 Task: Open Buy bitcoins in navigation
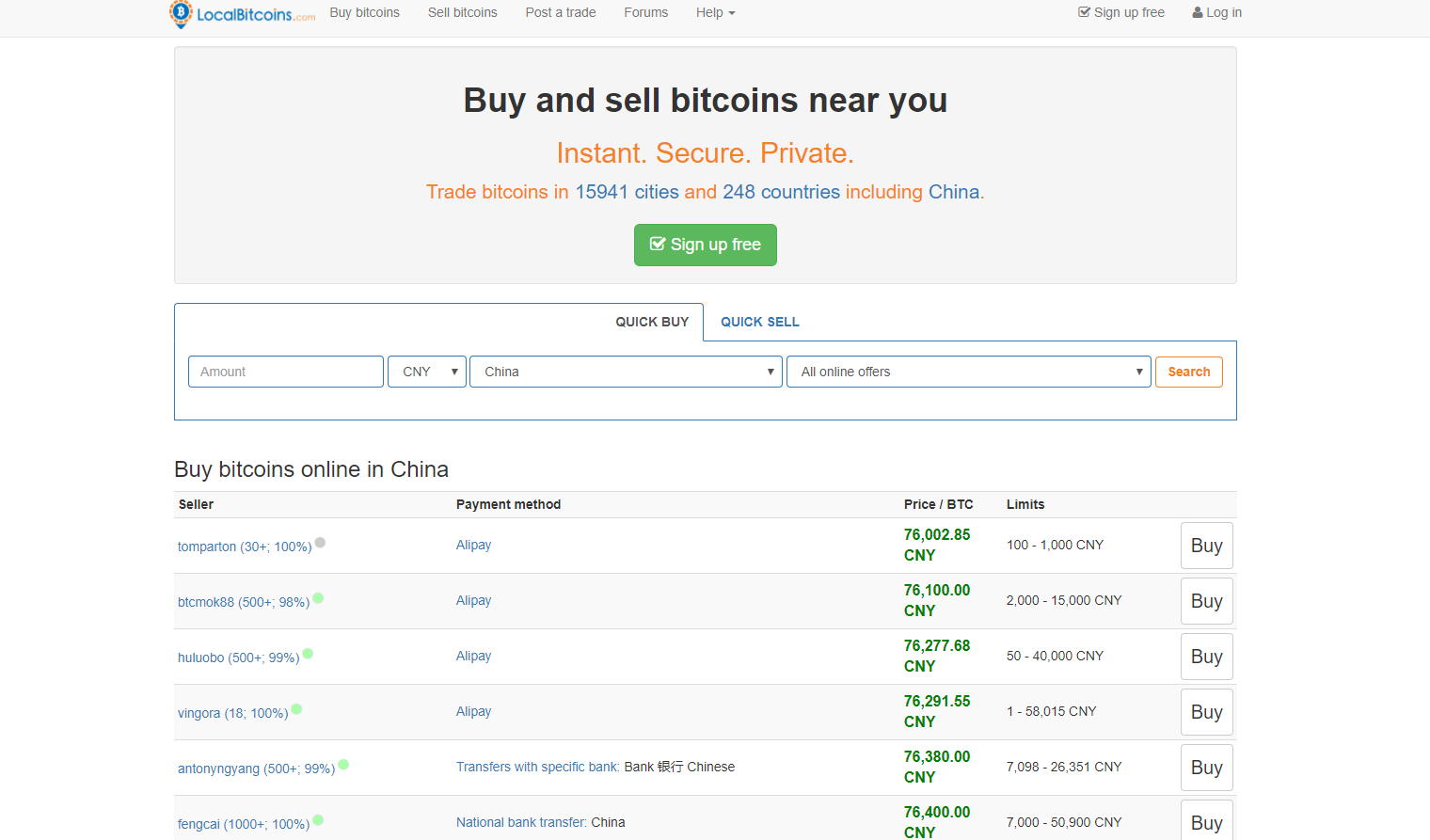click(x=364, y=13)
